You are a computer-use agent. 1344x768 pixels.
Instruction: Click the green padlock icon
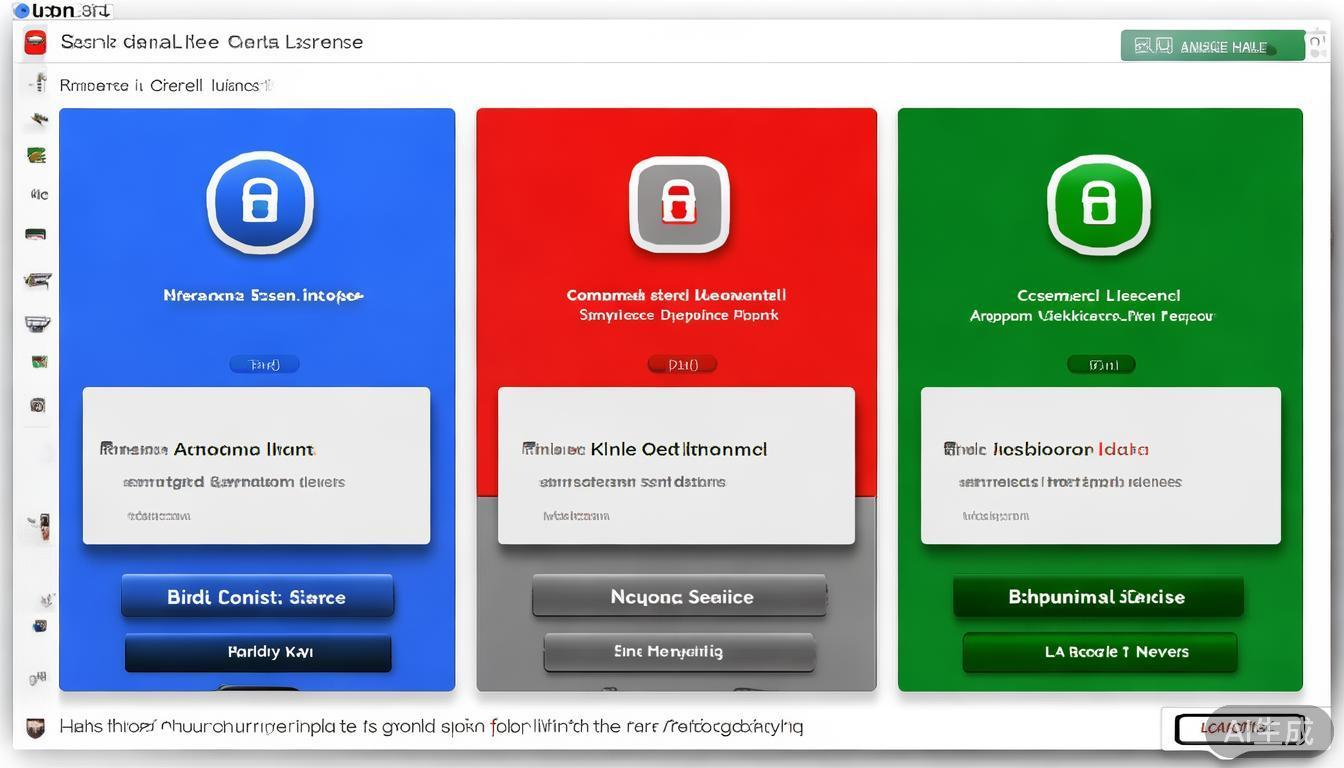tap(1098, 203)
